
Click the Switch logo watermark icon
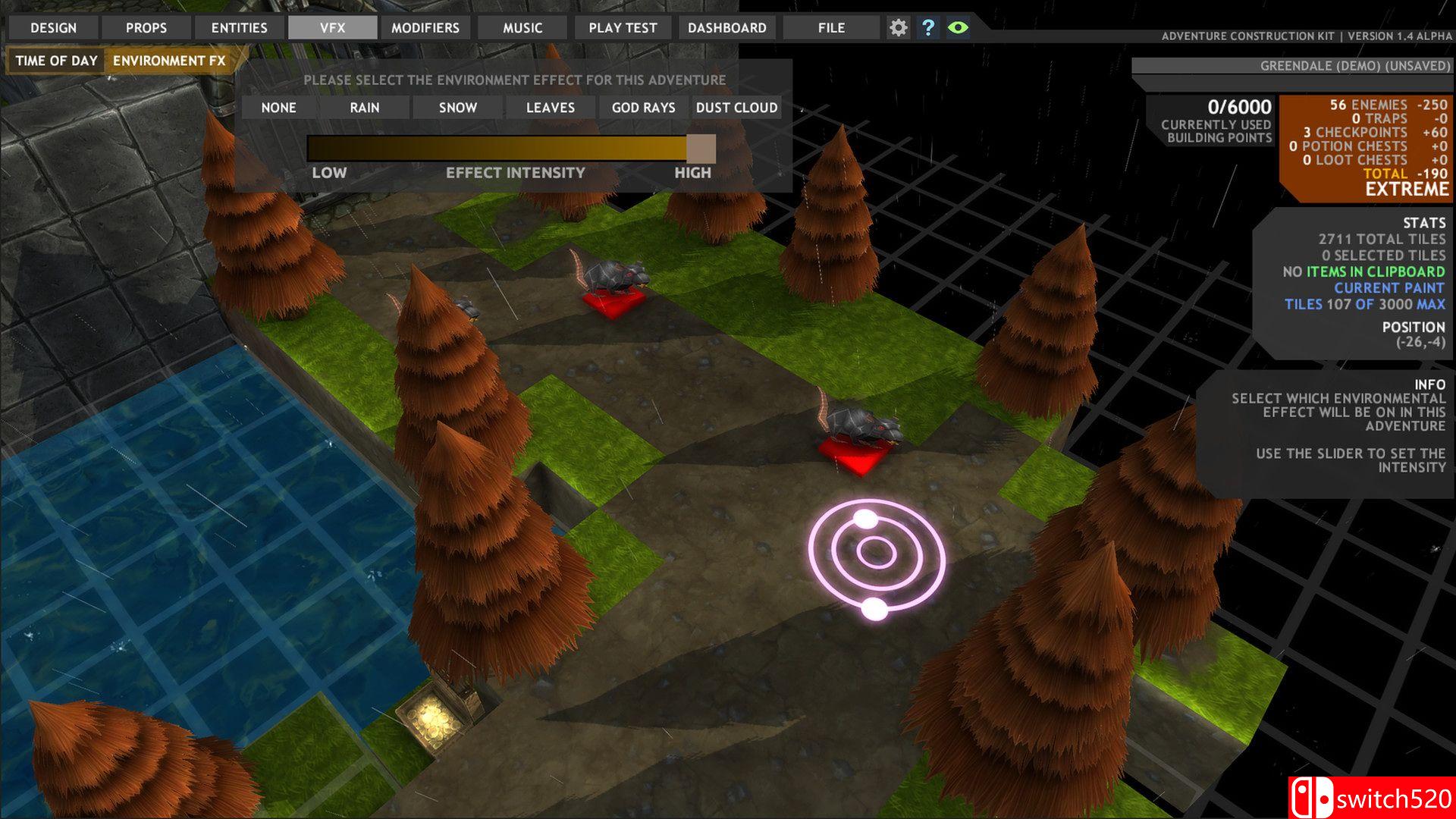tap(1312, 799)
